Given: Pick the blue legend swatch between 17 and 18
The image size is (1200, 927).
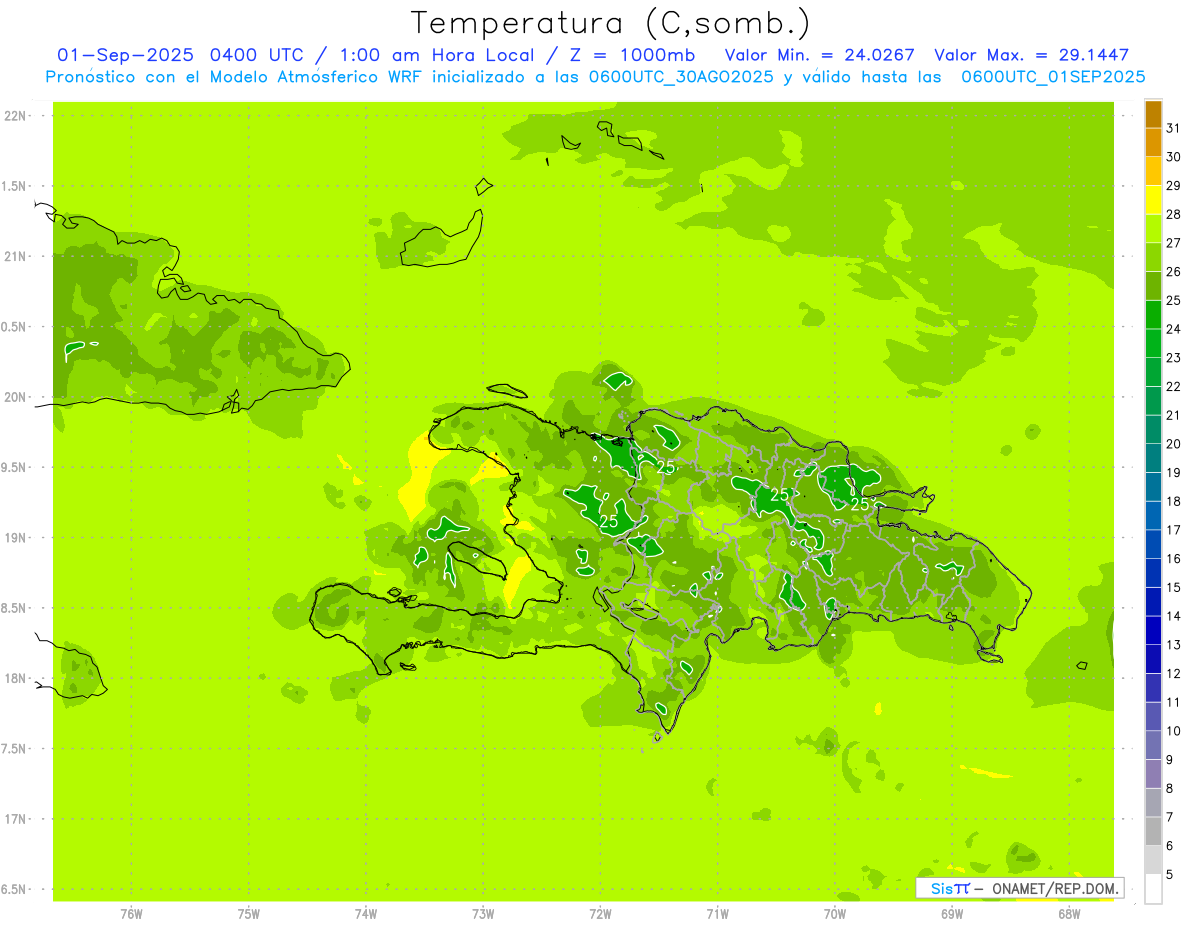Looking at the screenshot, I should click(1153, 516).
